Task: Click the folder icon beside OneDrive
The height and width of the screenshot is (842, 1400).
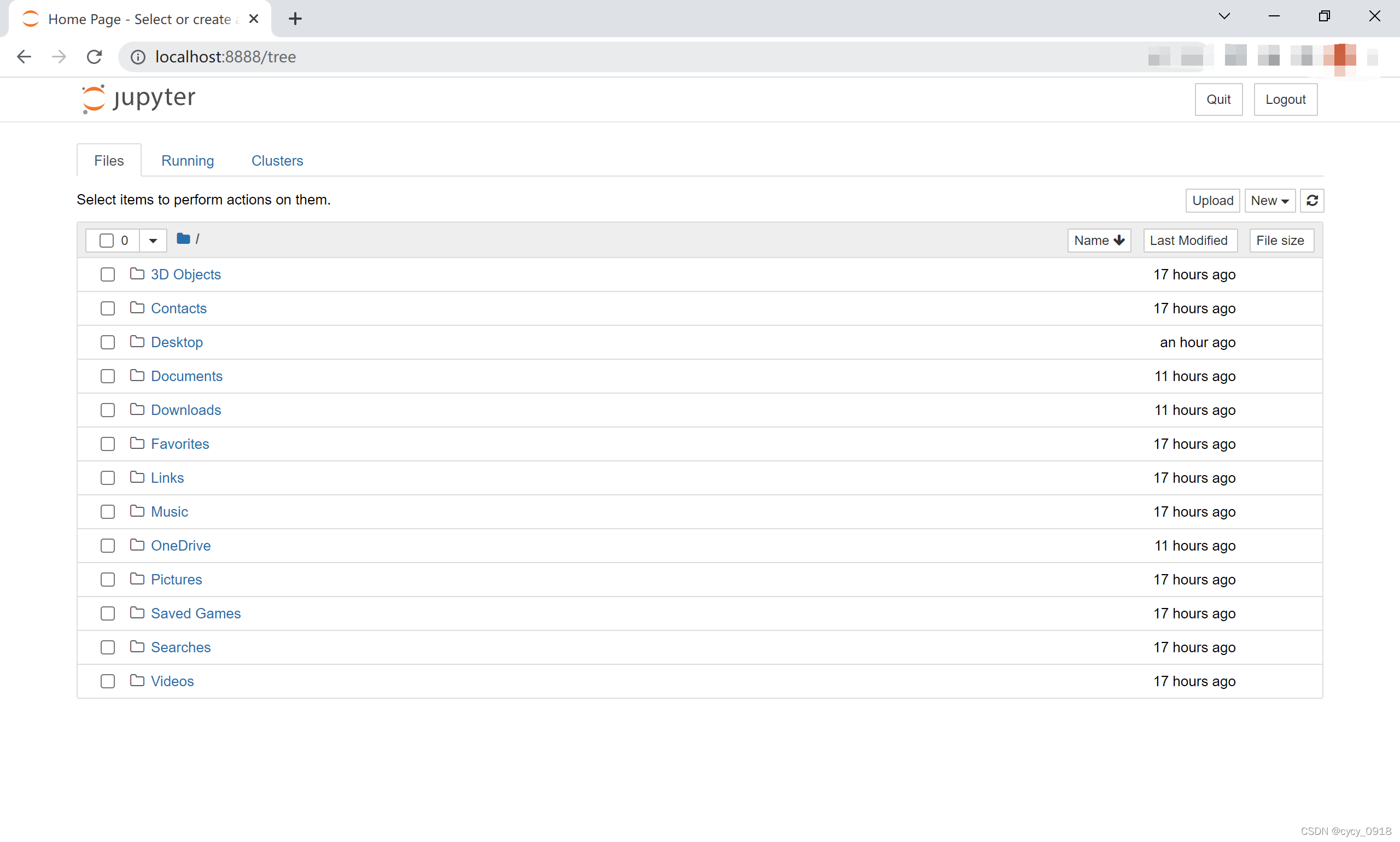Action: point(137,545)
